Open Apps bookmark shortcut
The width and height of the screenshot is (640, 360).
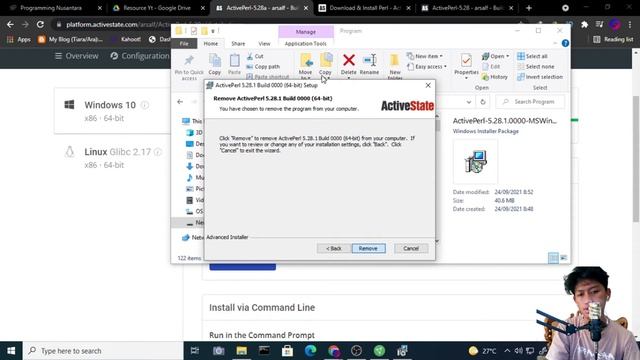19,39
